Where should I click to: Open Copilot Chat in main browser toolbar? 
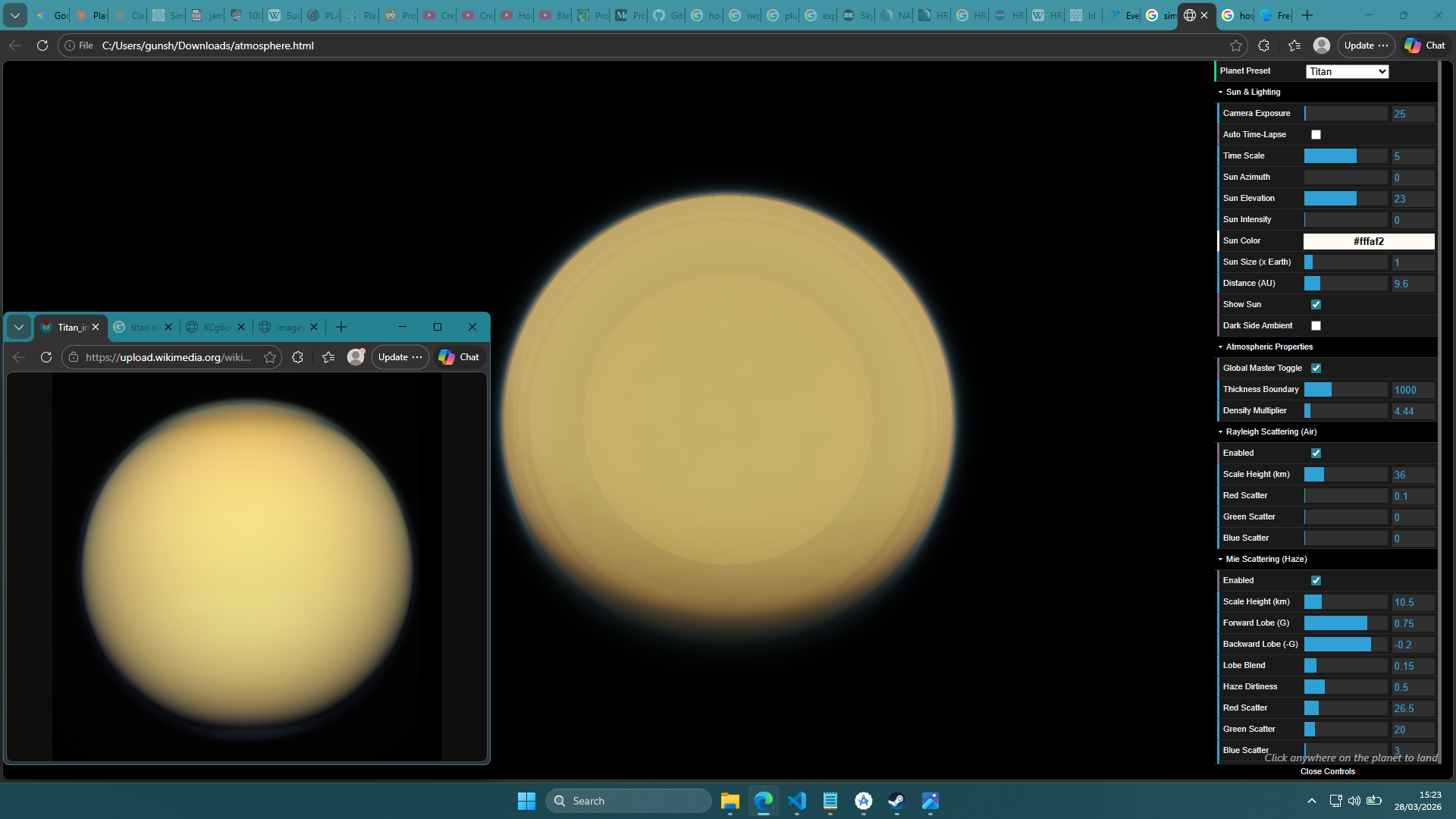(x=1425, y=45)
